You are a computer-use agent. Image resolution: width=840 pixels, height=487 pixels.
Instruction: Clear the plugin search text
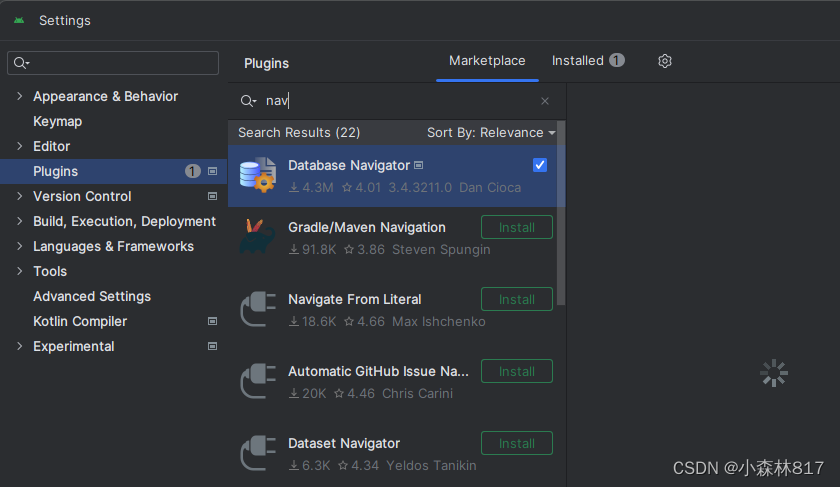coord(545,101)
